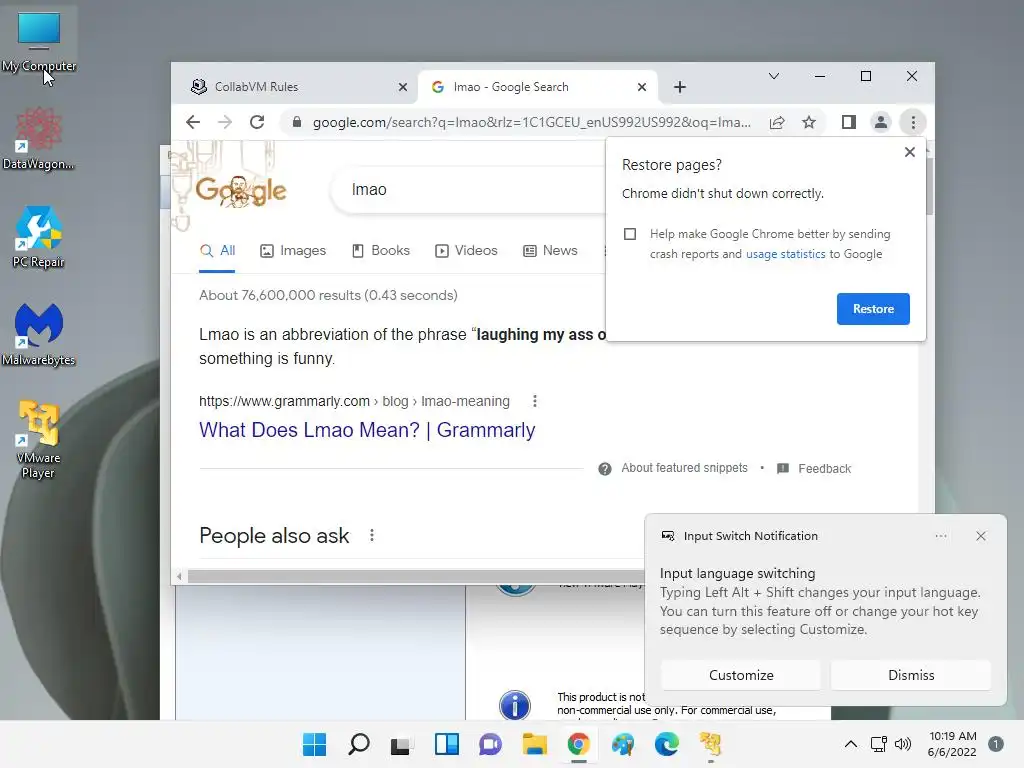Screen dimensions: 1024x768
Task: Tick the crash reports checkbox
Action: [x=630, y=234]
